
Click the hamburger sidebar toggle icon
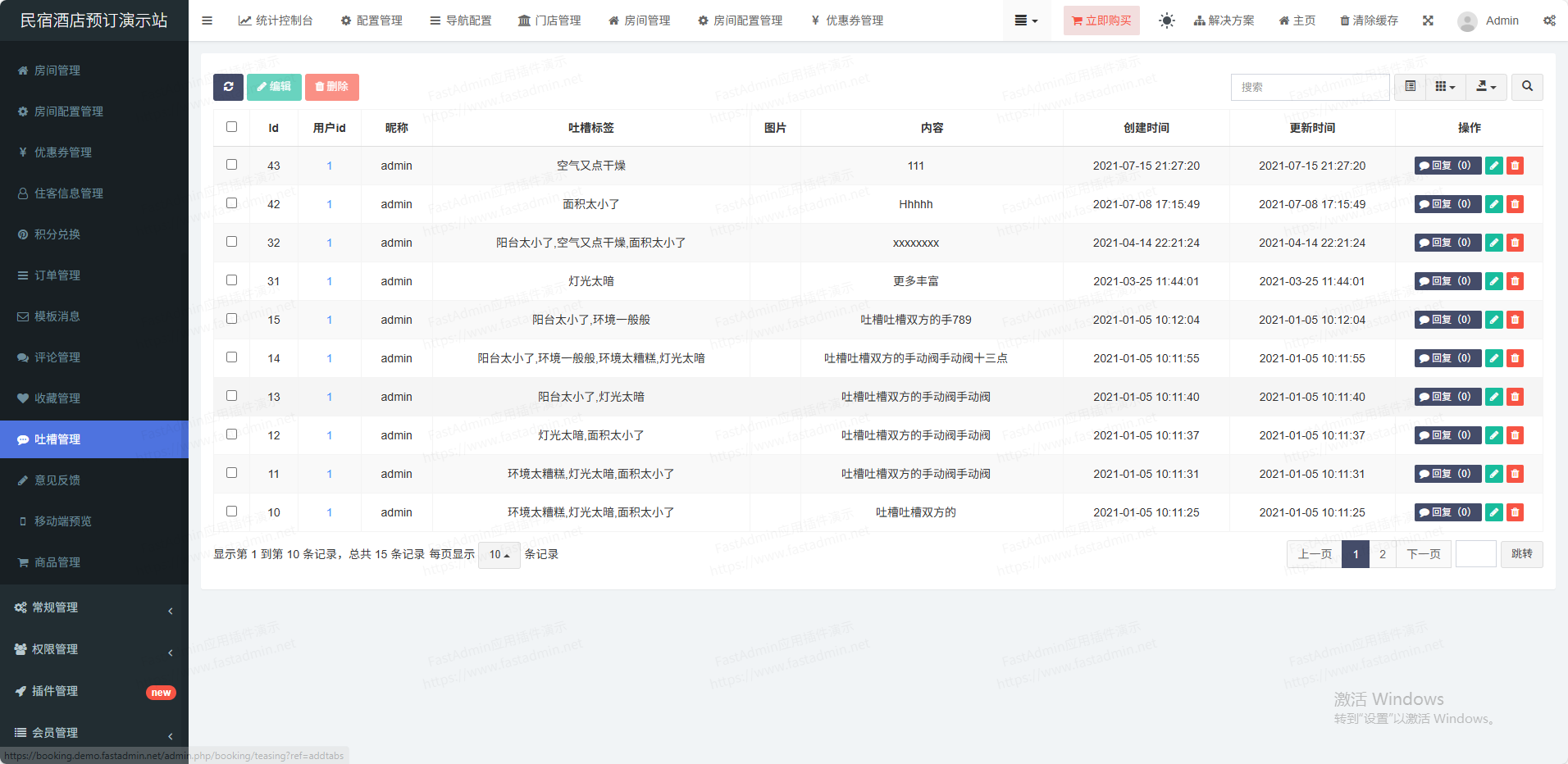(x=207, y=20)
